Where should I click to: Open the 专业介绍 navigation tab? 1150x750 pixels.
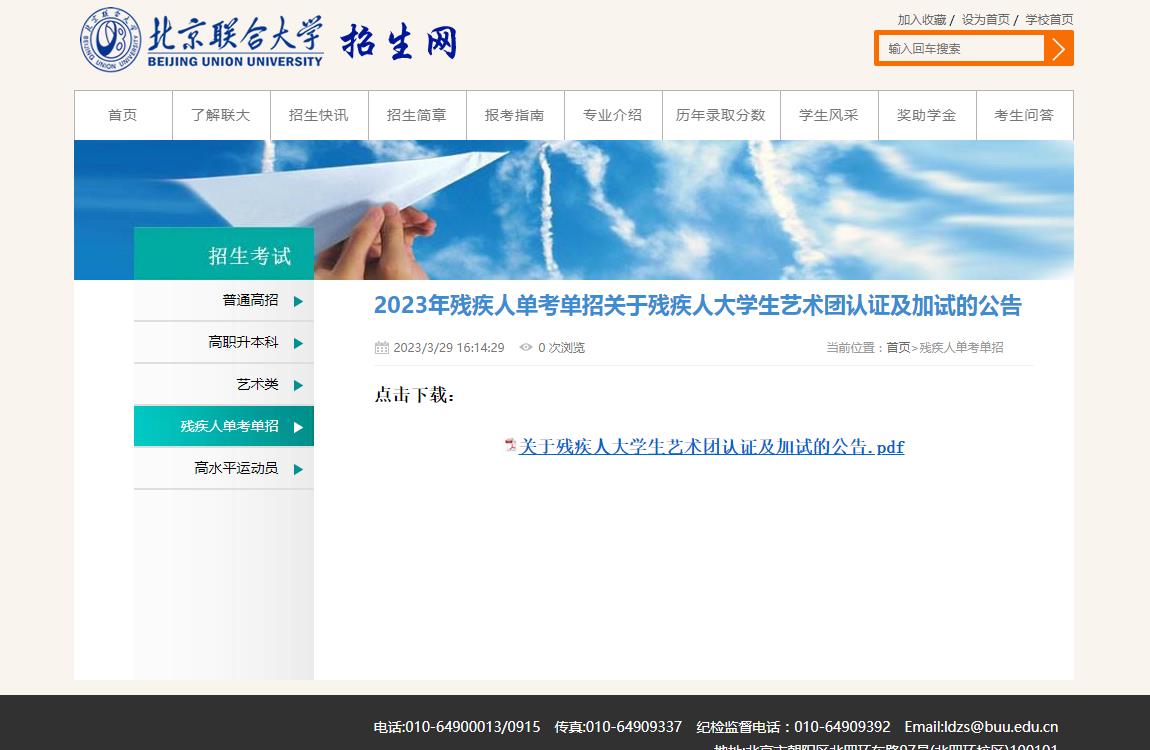[x=613, y=115]
